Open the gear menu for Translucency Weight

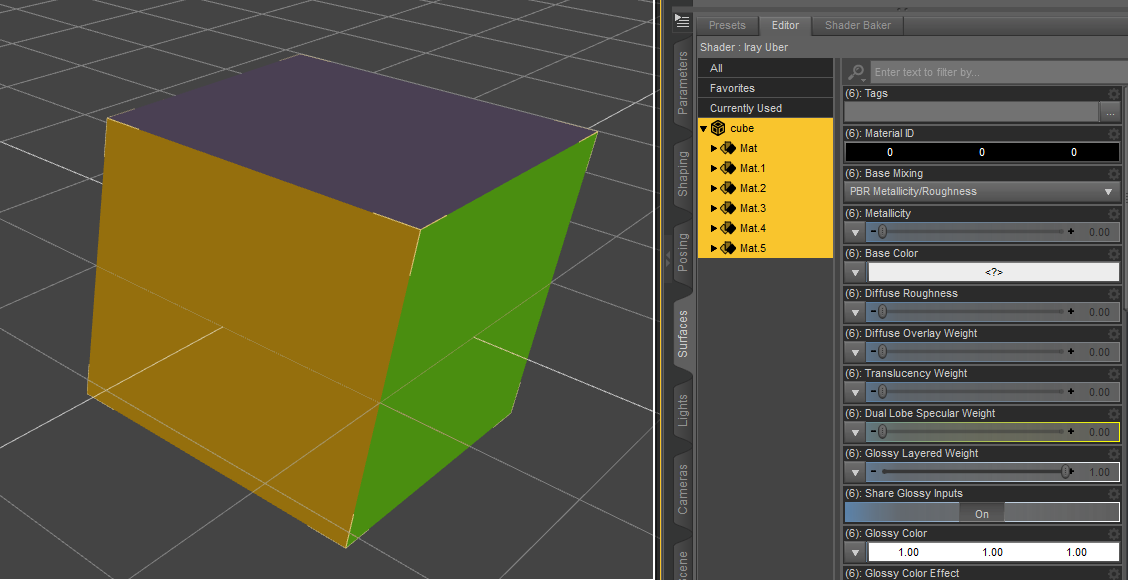coord(1114,373)
